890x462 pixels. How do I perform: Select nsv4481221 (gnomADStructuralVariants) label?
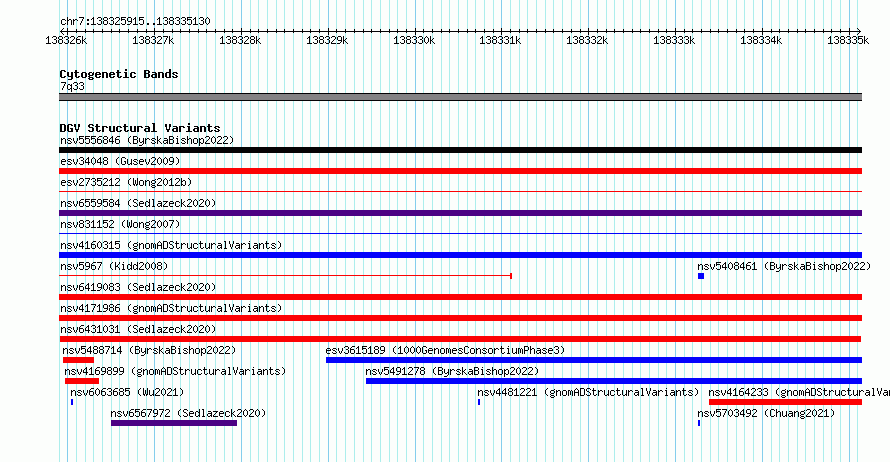point(588,392)
